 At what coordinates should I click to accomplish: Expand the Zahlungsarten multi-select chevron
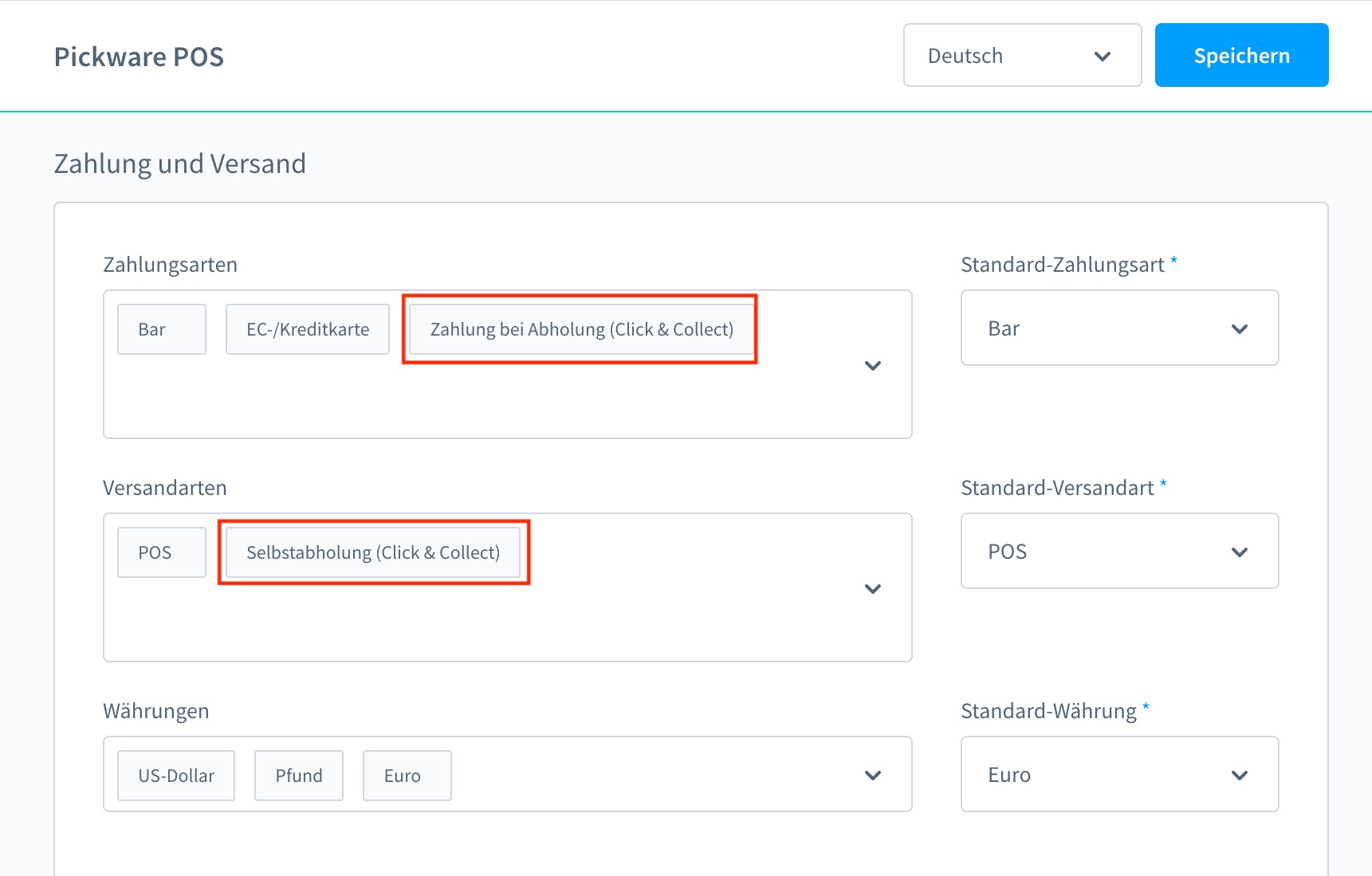pyautogui.click(x=872, y=366)
